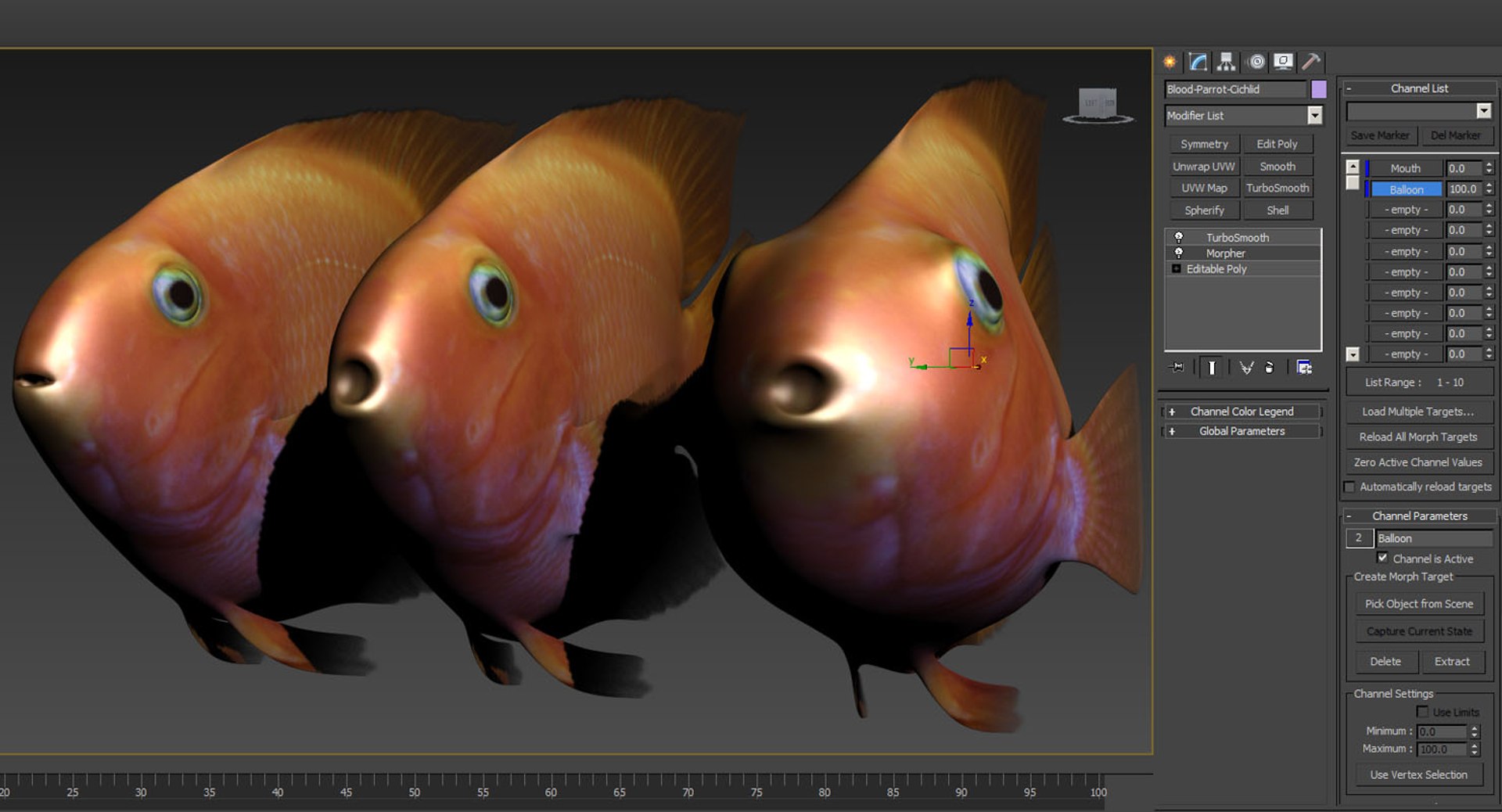
Task: Open the Motion panel tab
Action: point(1256,62)
